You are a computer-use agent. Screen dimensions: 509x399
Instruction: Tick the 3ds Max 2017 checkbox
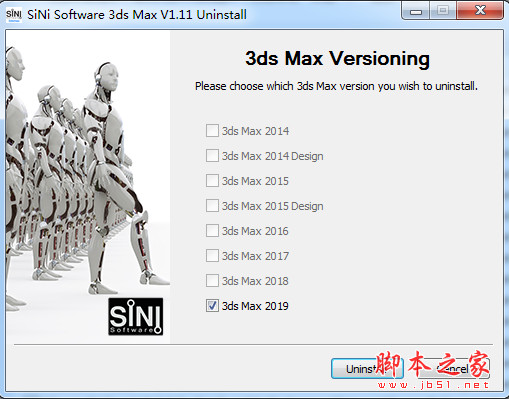(x=212, y=256)
